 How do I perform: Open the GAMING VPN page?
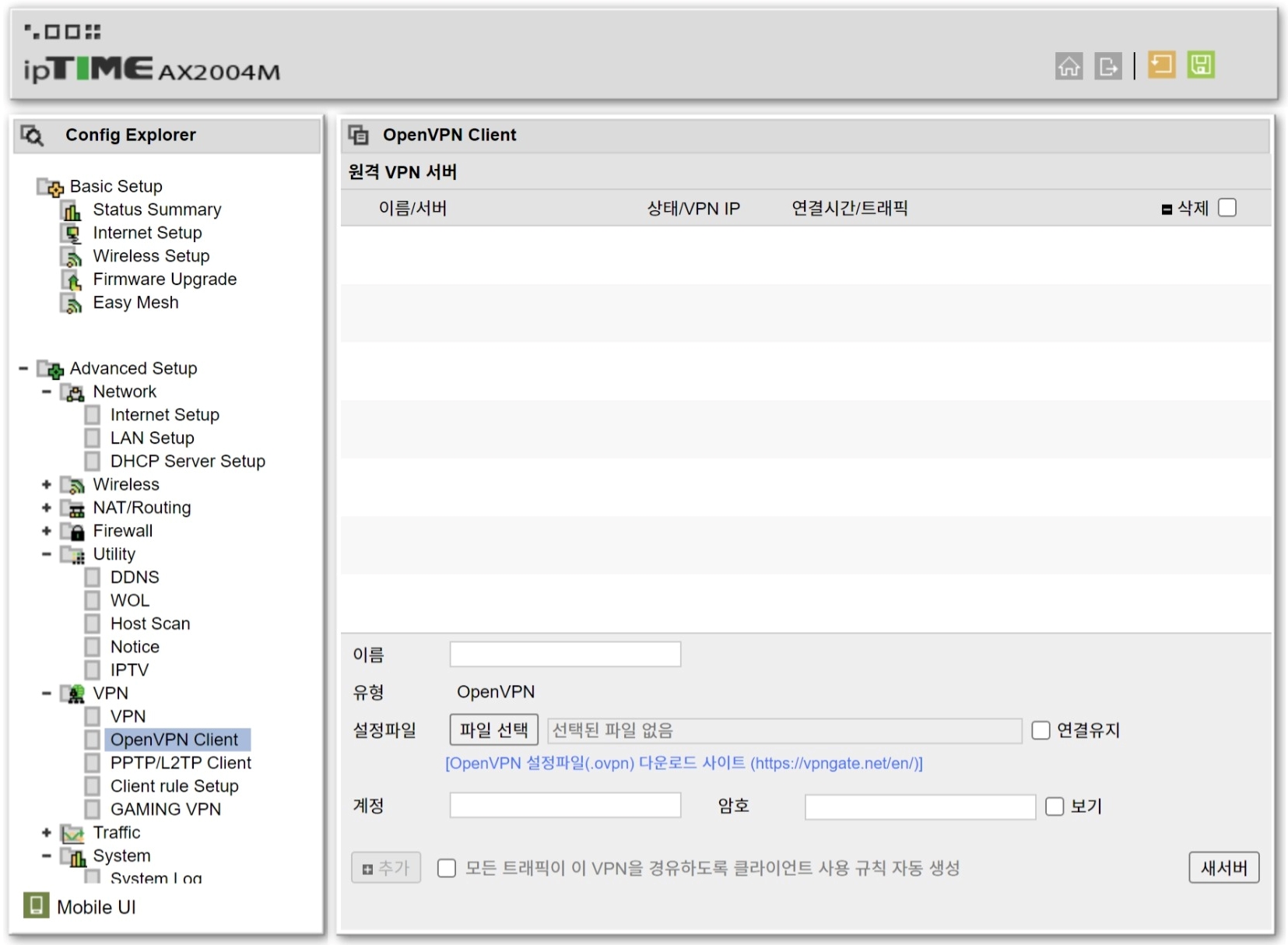pyautogui.click(x=166, y=810)
